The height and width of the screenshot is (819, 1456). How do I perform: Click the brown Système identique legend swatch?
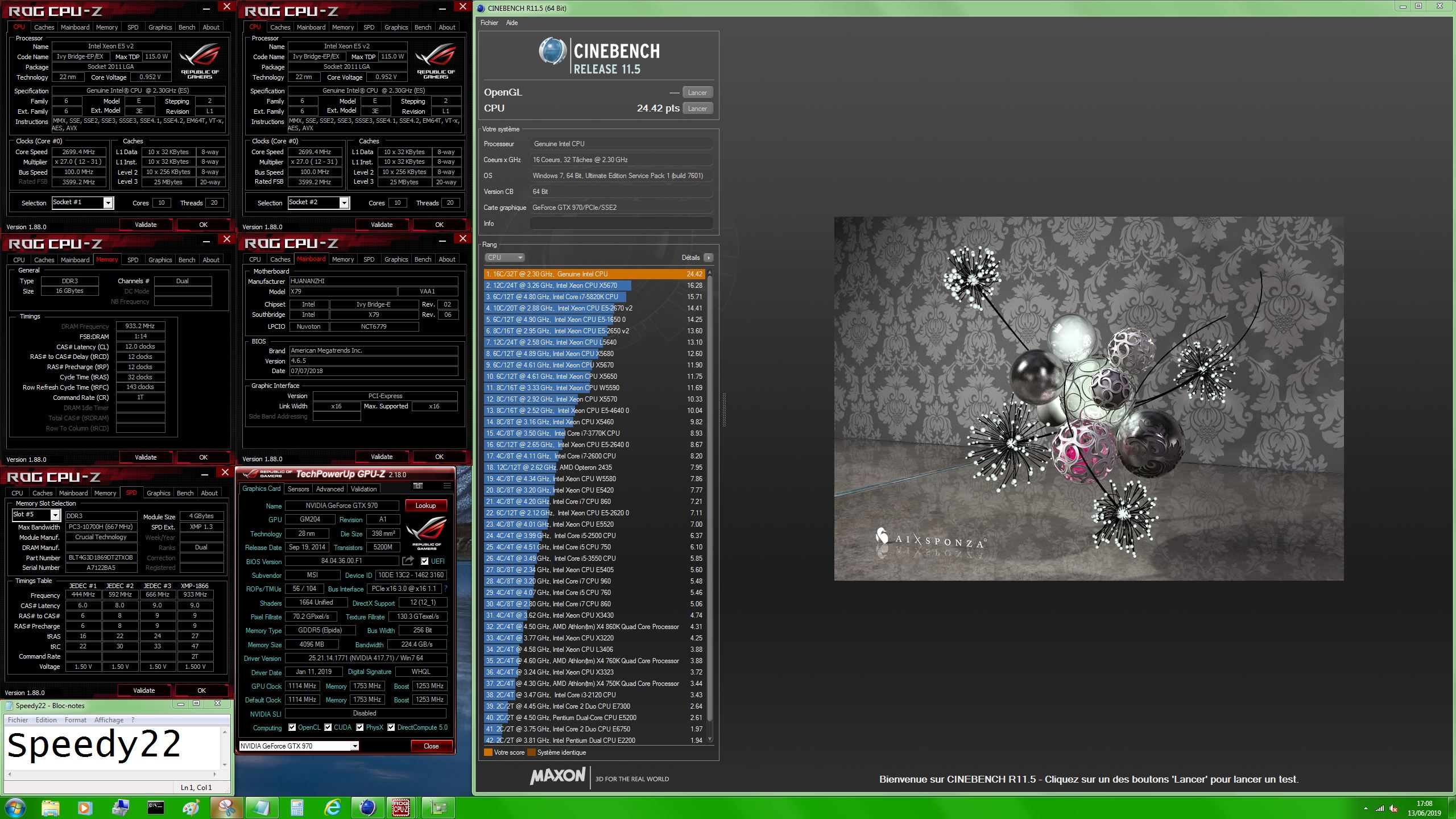pos(531,752)
